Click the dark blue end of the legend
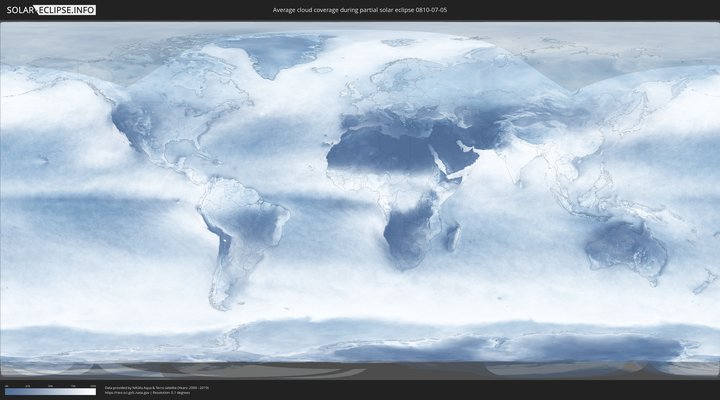Screen dimensions: 720x400 [8, 392]
